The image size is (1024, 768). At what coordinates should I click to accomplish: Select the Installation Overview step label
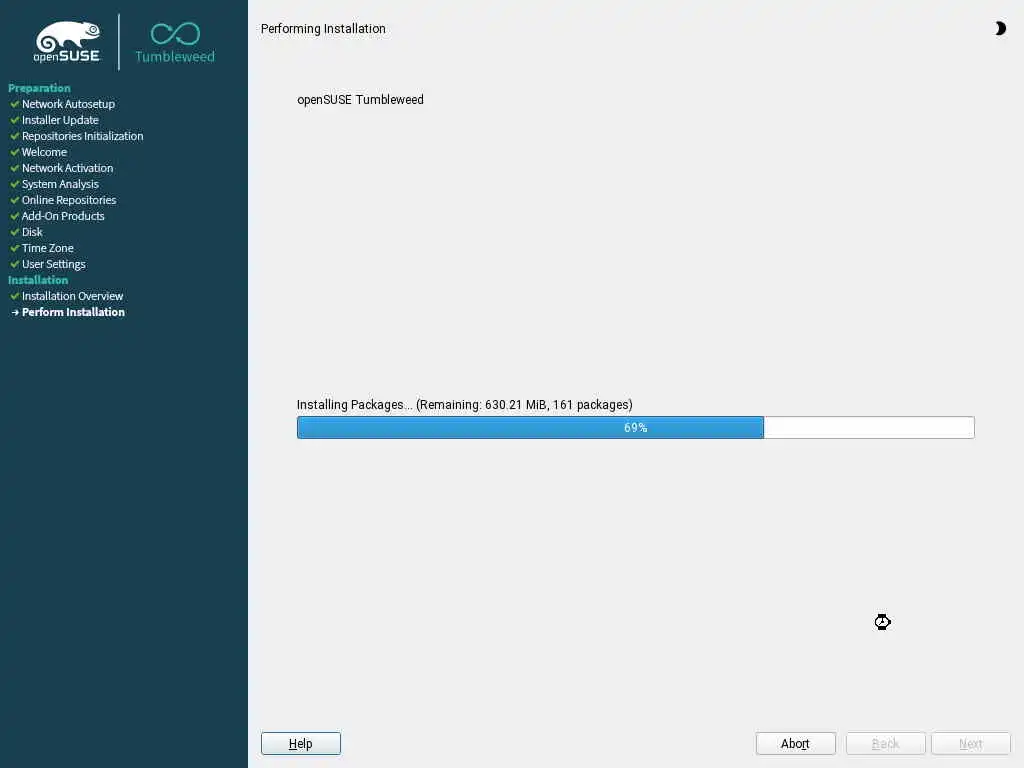coord(72,296)
